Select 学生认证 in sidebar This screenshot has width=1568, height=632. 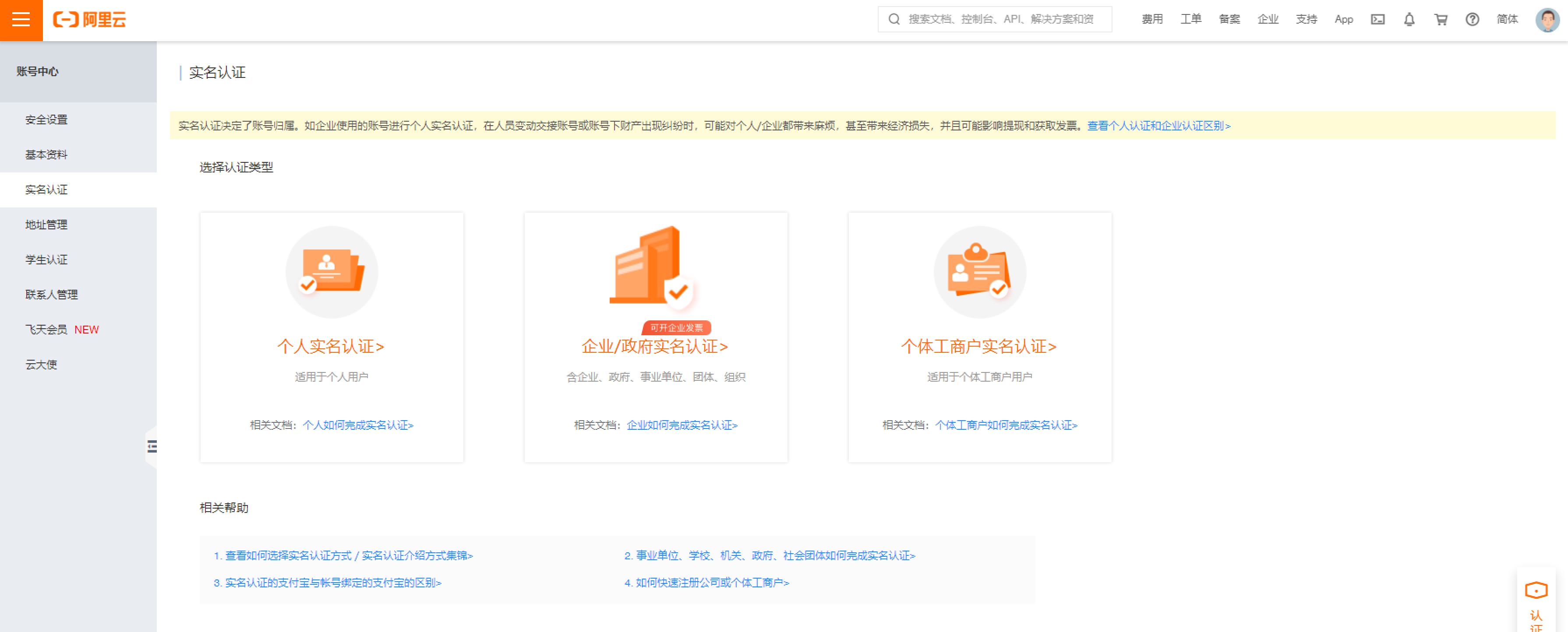point(46,260)
